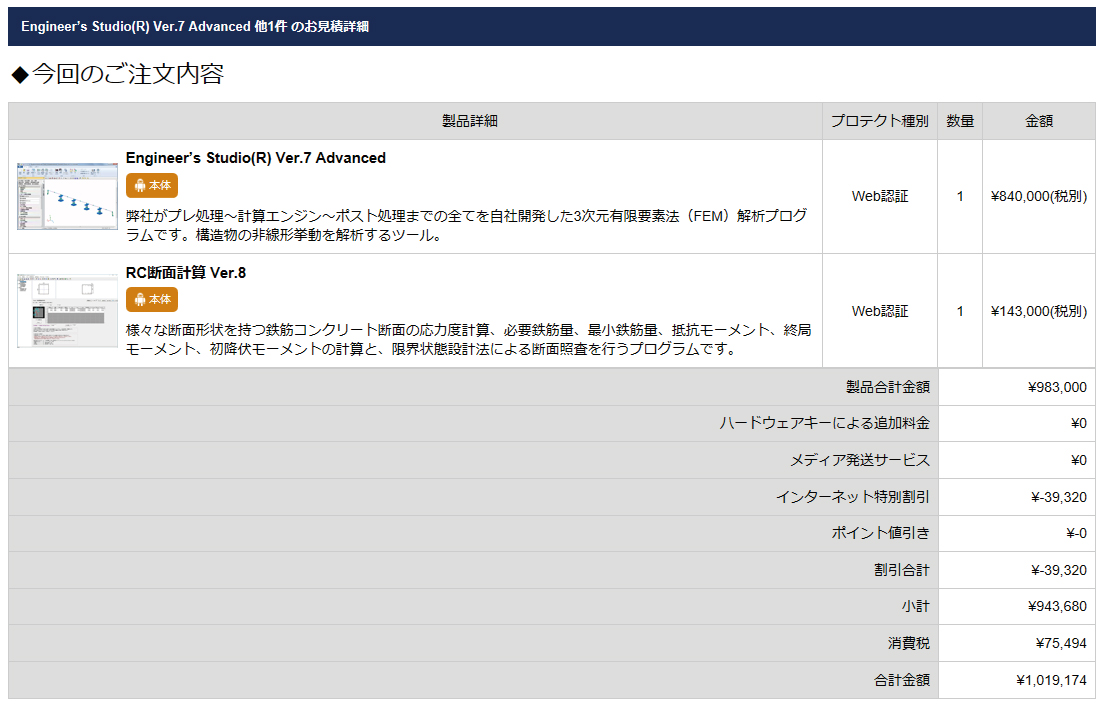Click the 数量 column header
This screenshot has width=1108, height=705.
(x=960, y=122)
